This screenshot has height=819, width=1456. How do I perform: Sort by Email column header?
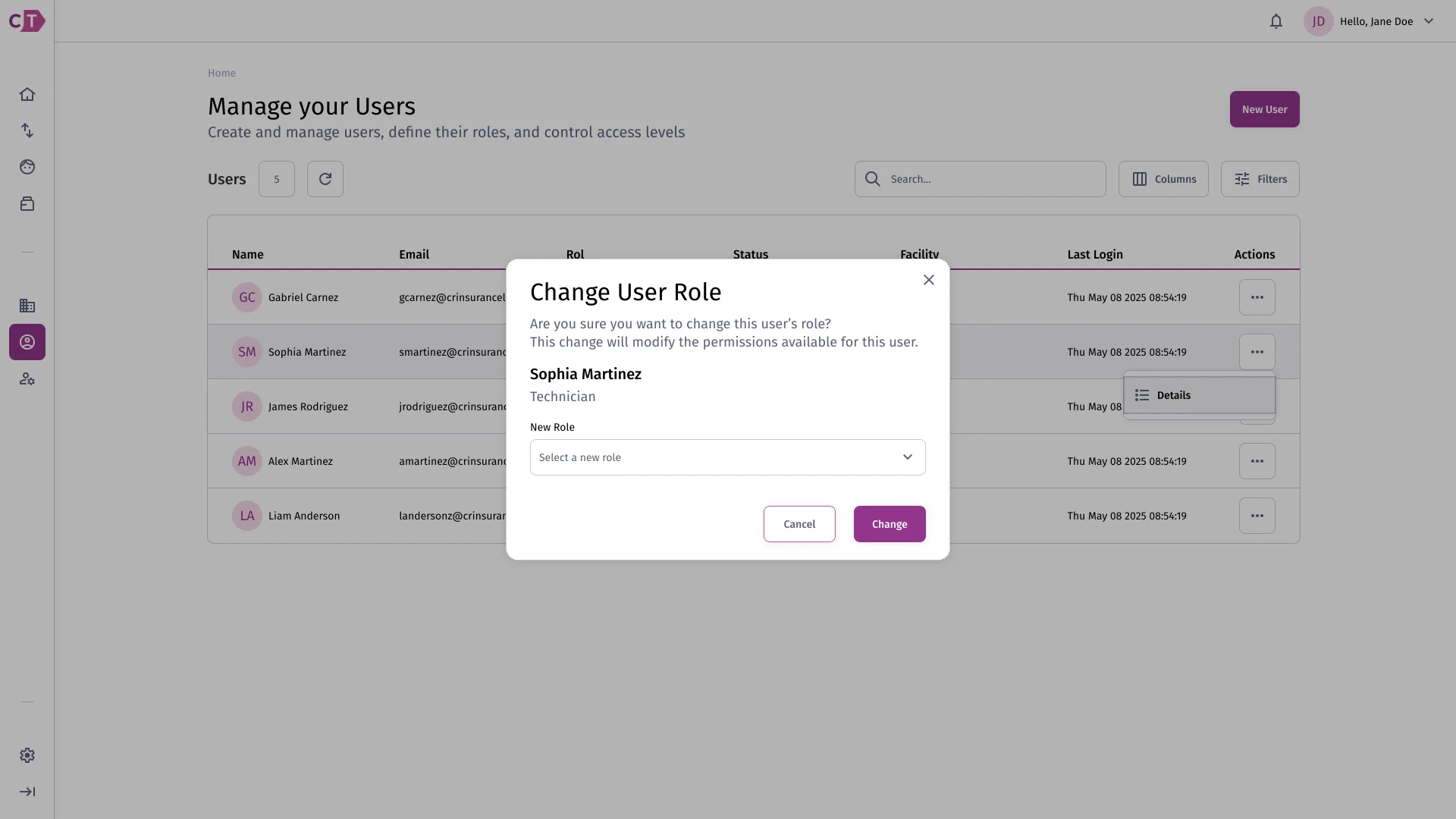pyautogui.click(x=414, y=254)
